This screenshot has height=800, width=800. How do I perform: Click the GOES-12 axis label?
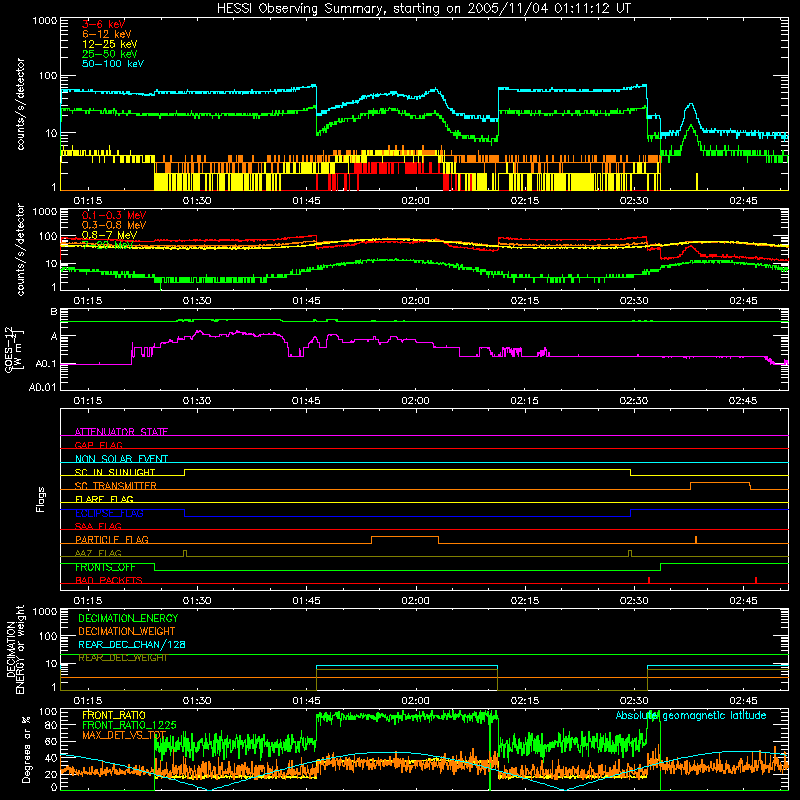pos(14,349)
